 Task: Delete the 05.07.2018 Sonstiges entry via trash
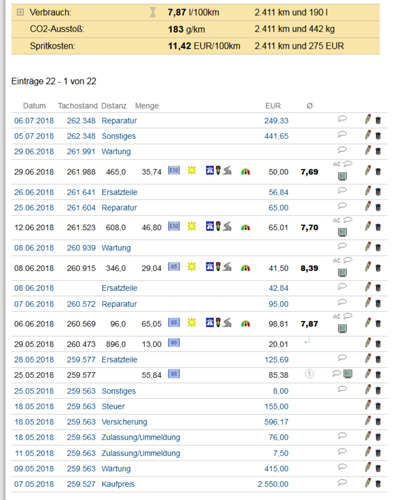coord(378,136)
